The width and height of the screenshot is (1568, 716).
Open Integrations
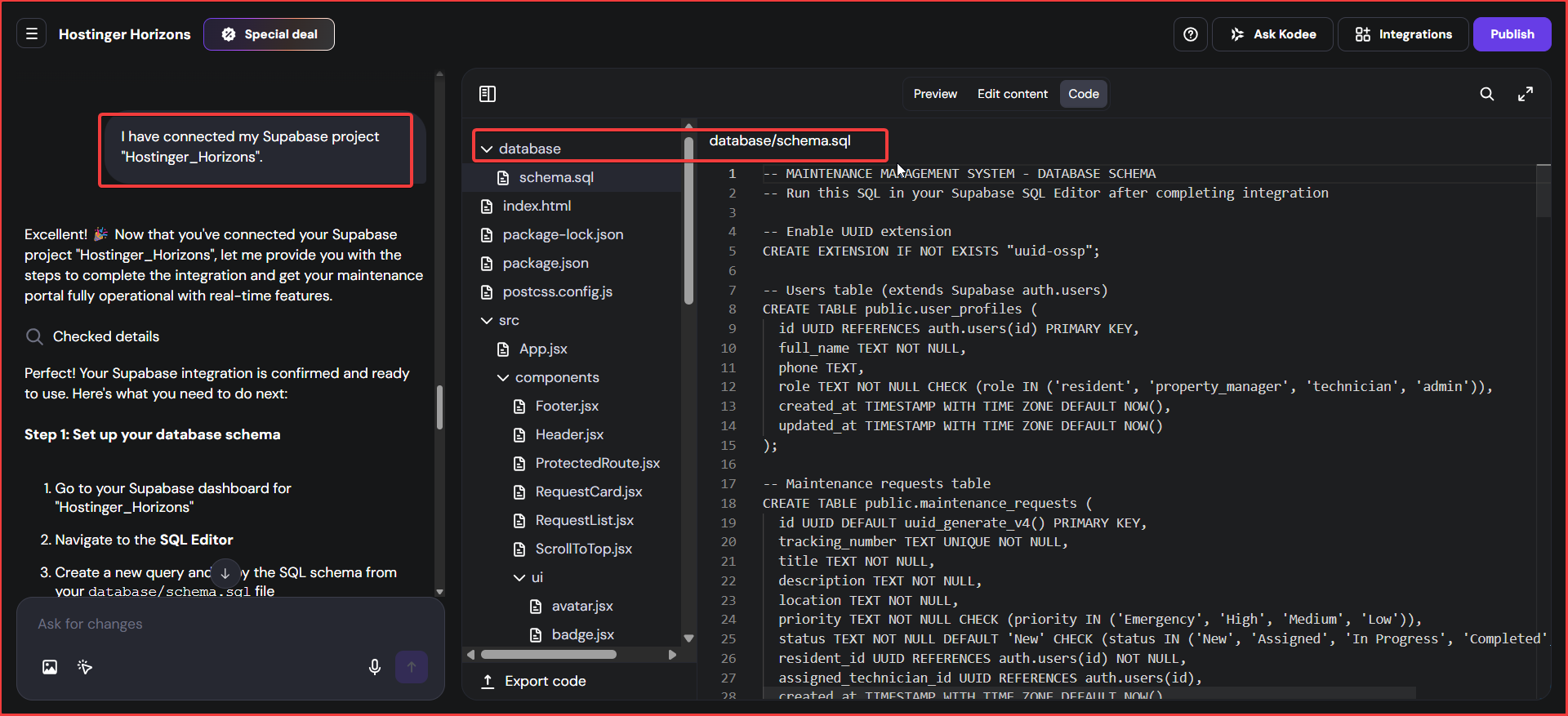click(x=1403, y=34)
